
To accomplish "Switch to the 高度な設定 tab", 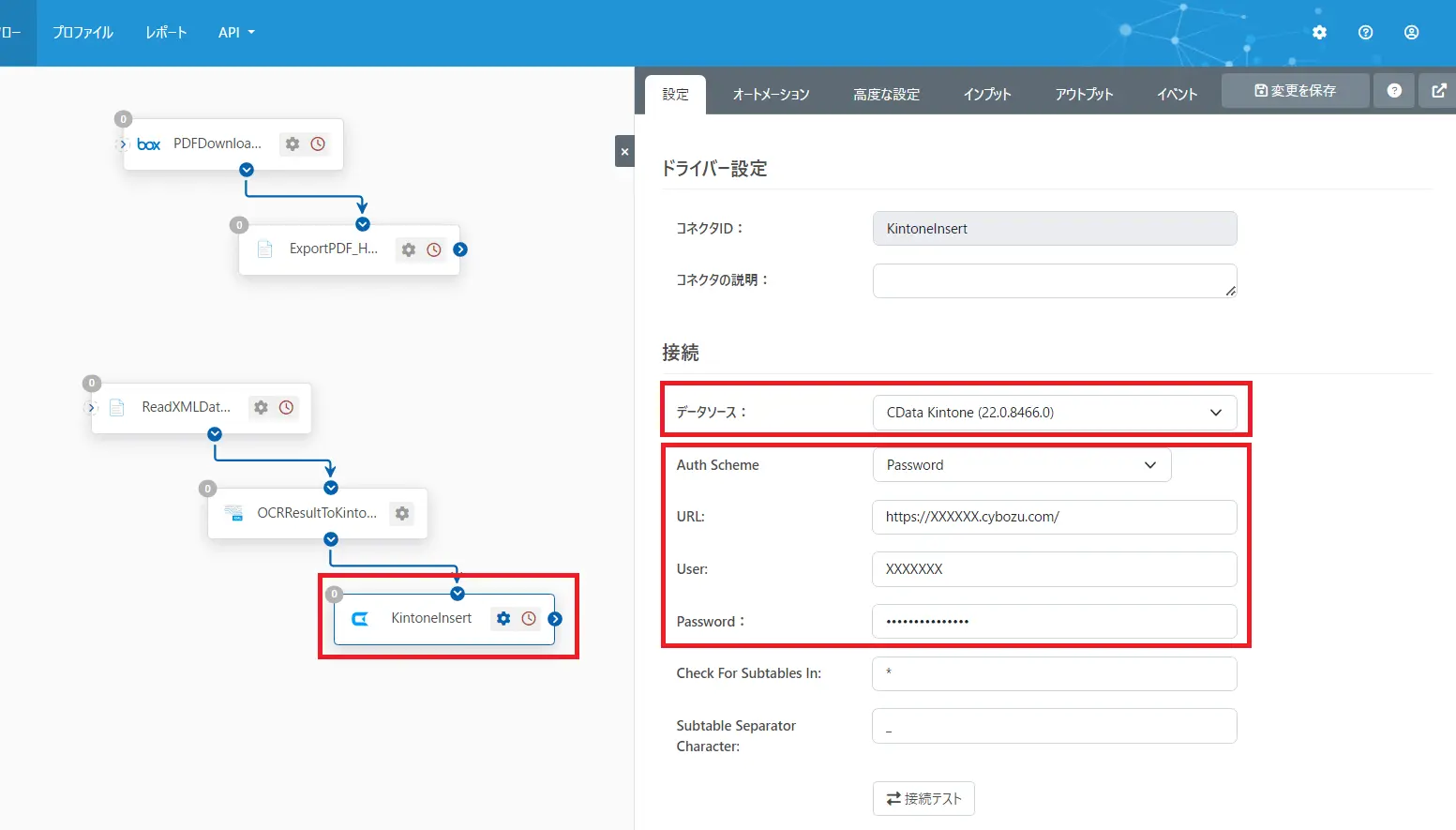I will [886, 94].
